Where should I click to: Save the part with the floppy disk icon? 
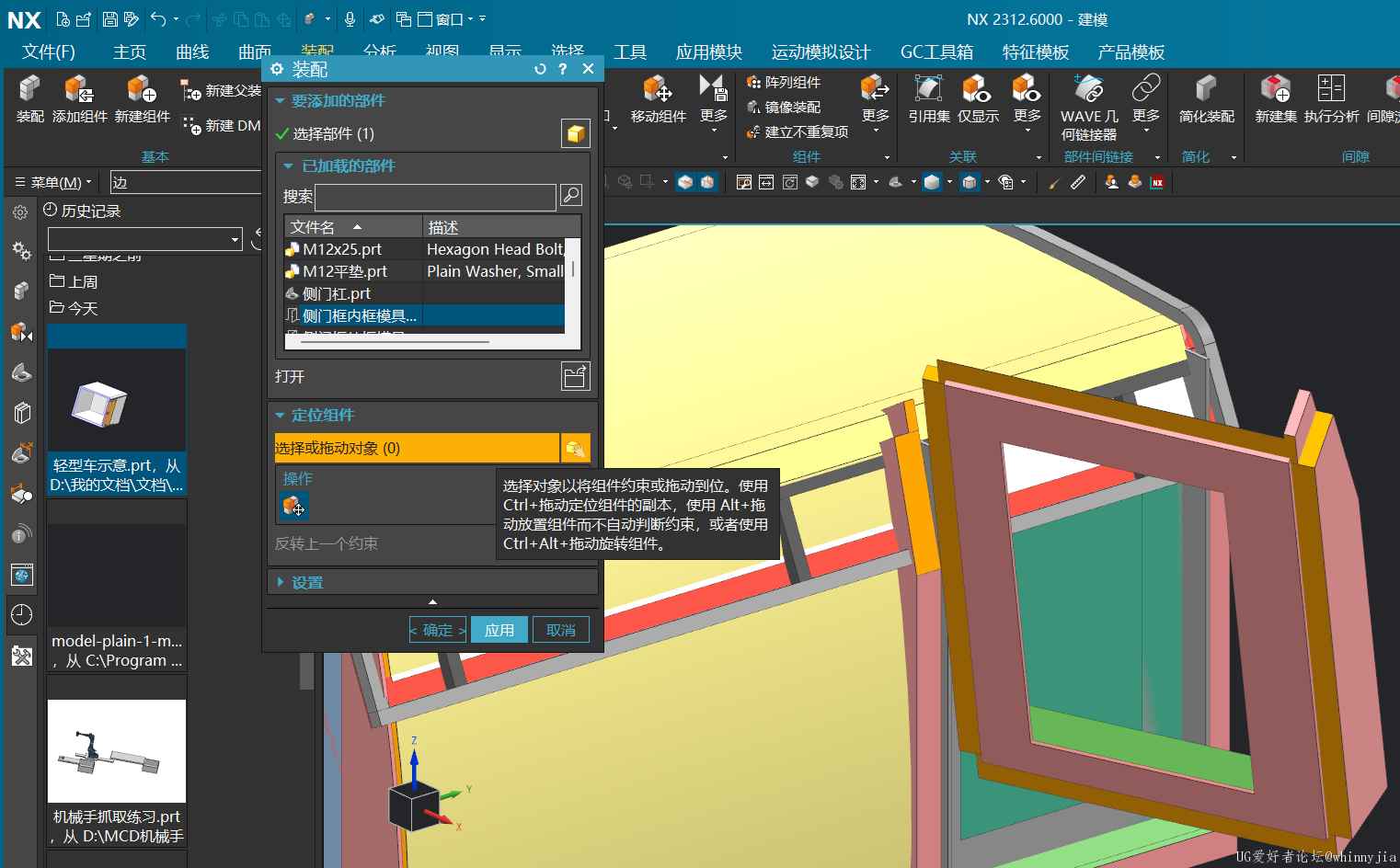pyautogui.click(x=110, y=18)
